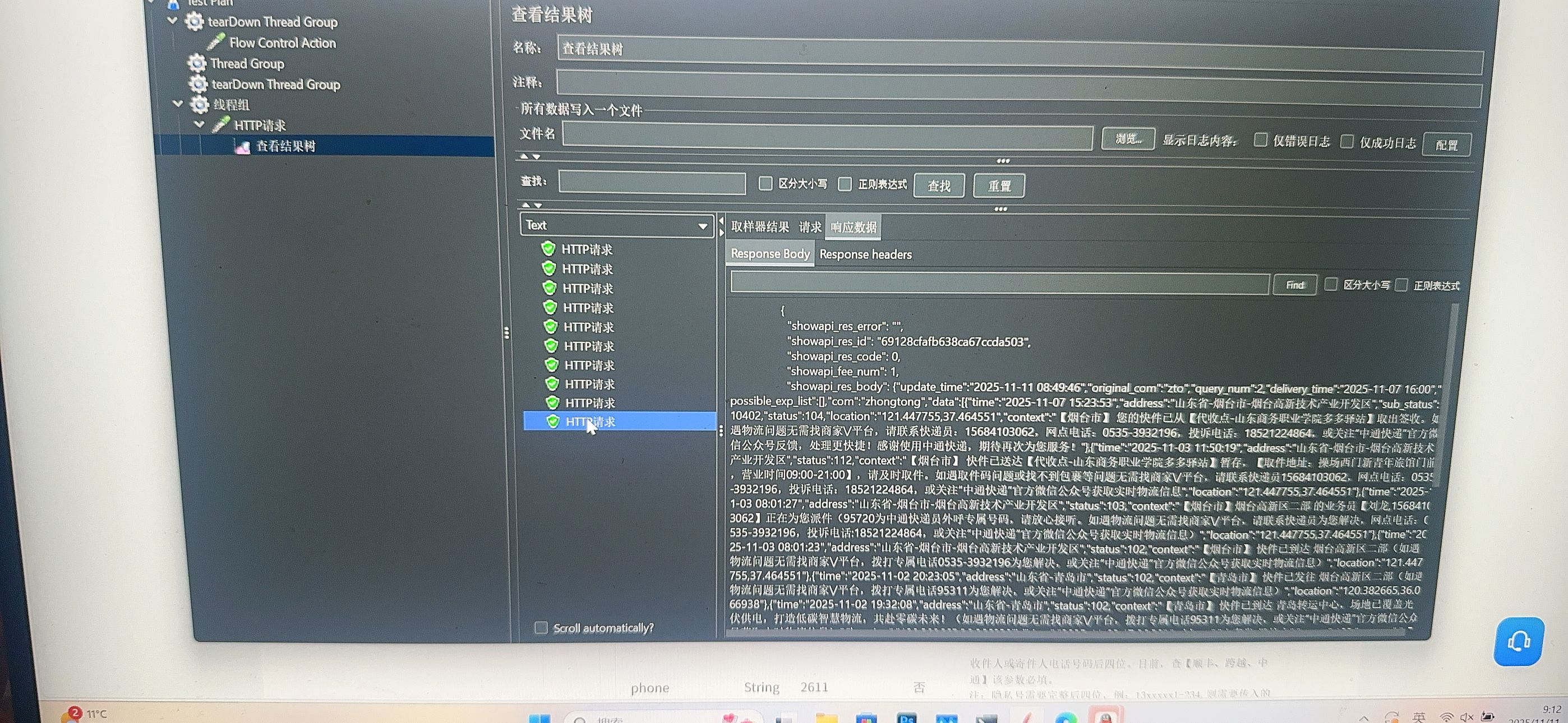Click the 查看结果树 listener icon

[x=242, y=147]
